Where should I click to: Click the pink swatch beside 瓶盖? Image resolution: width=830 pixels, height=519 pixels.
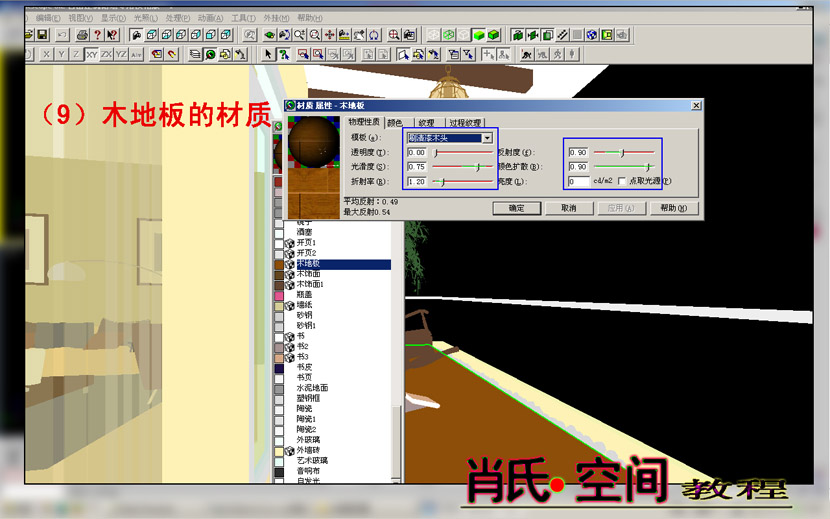279,295
